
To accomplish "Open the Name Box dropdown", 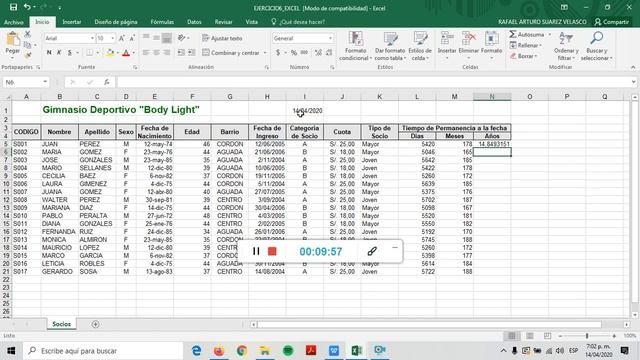I will click(x=45, y=82).
